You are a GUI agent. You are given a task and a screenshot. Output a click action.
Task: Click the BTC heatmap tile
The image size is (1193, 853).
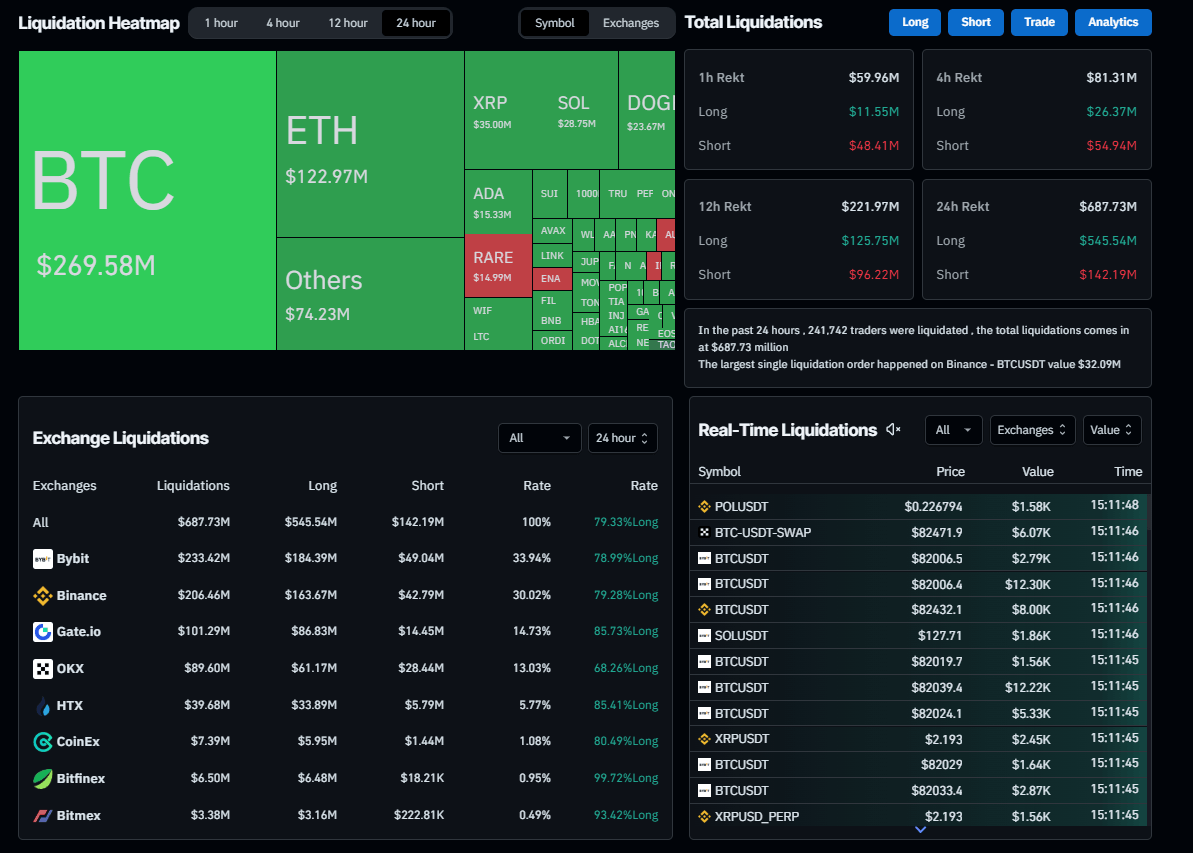click(x=148, y=201)
